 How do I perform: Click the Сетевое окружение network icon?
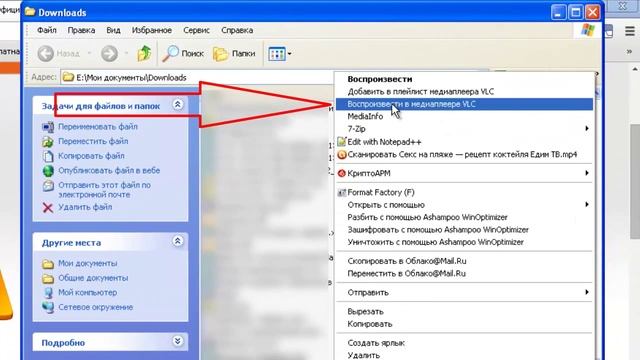[x=48, y=307]
